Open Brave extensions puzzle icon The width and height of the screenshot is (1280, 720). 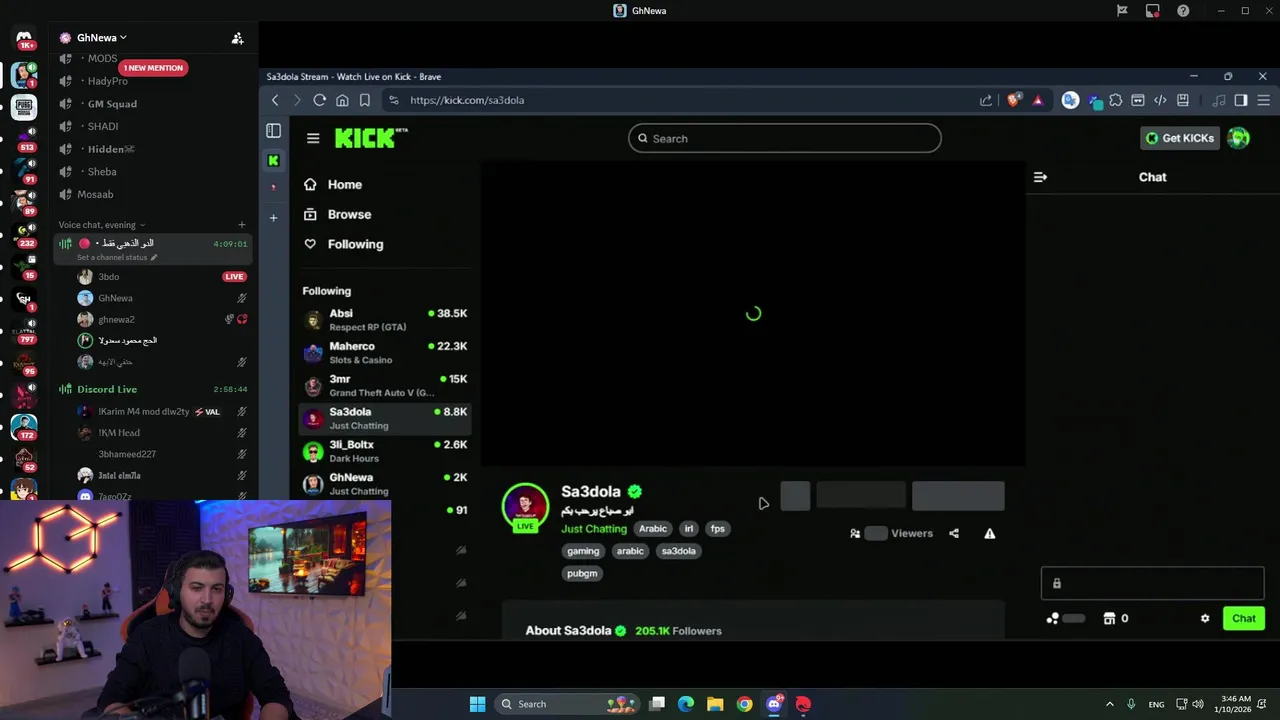(x=1116, y=100)
